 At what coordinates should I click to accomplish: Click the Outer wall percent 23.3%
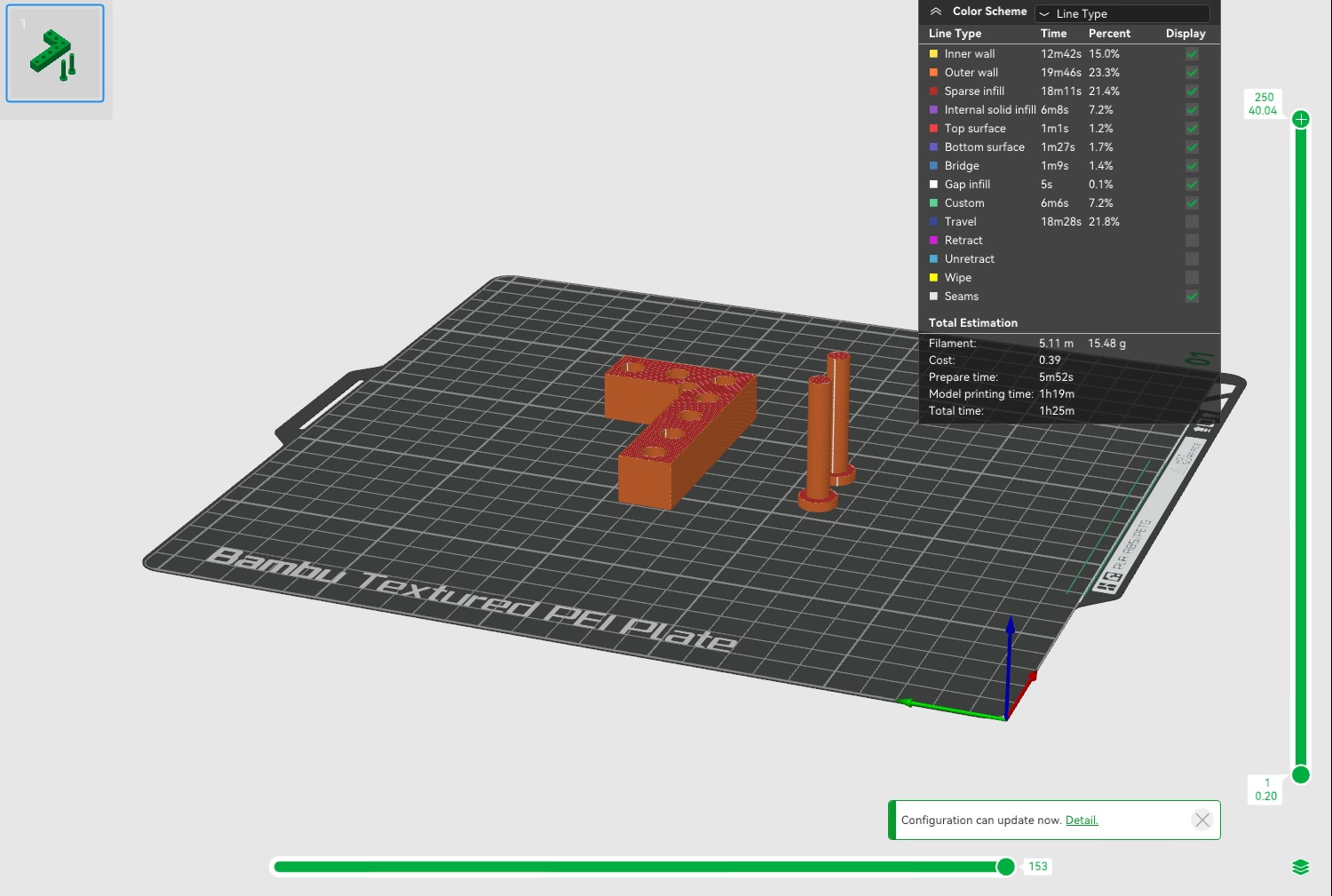coord(1104,73)
